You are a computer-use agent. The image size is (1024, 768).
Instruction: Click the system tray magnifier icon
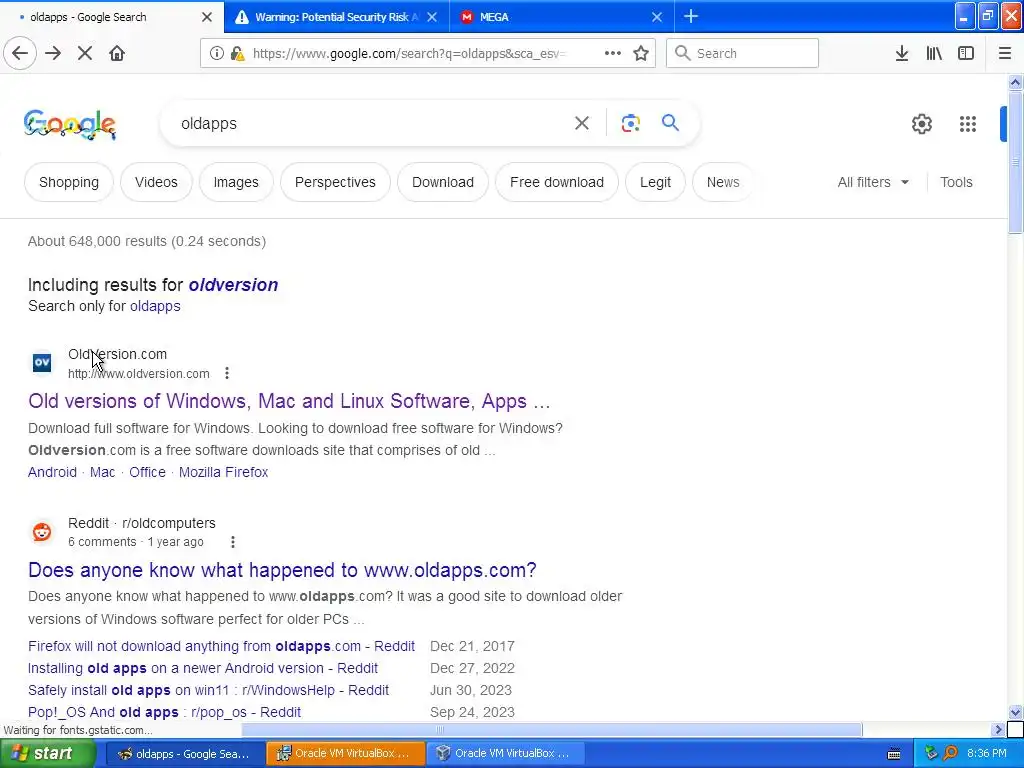tap(950, 754)
